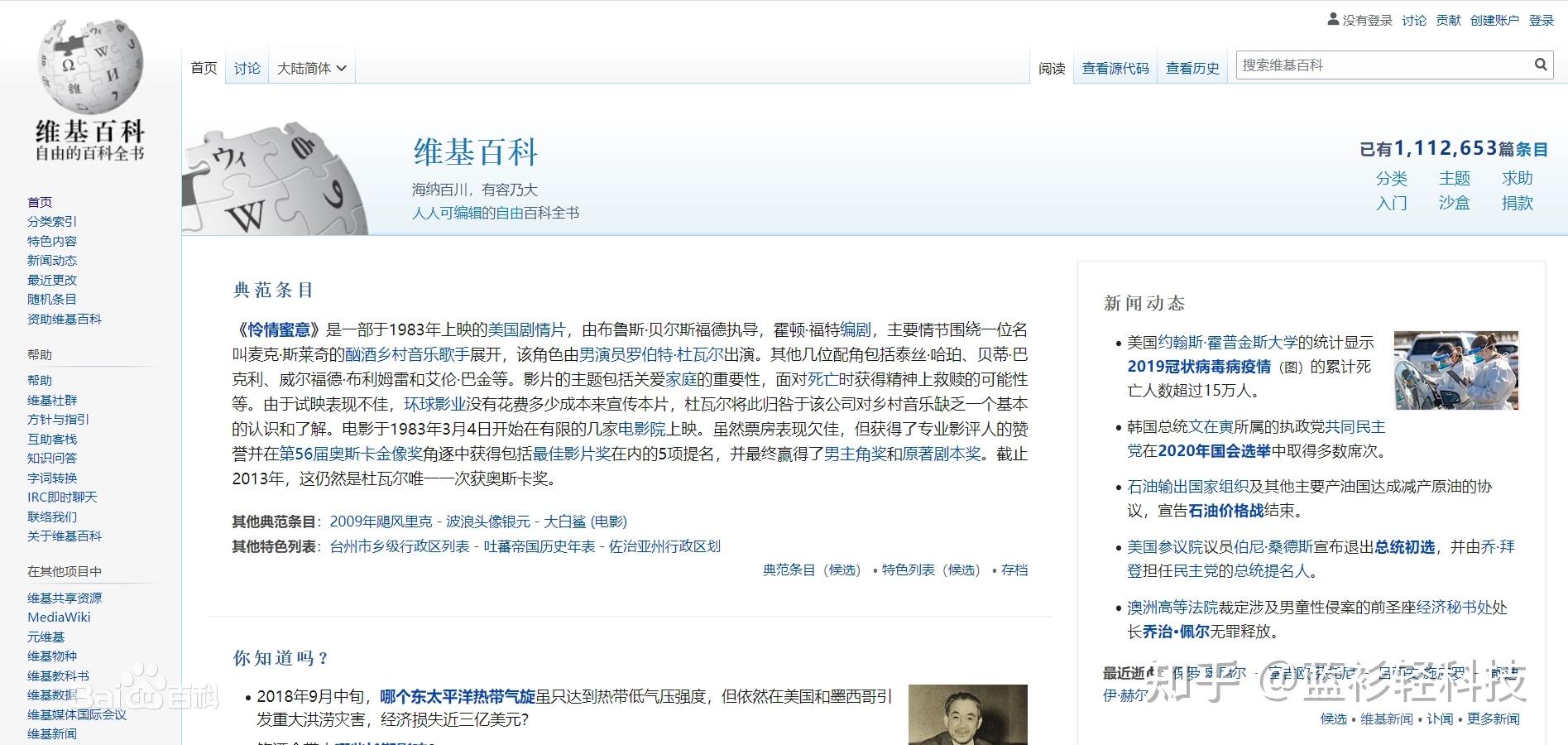Click the 捐款 link in the banner

(x=1518, y=203)
